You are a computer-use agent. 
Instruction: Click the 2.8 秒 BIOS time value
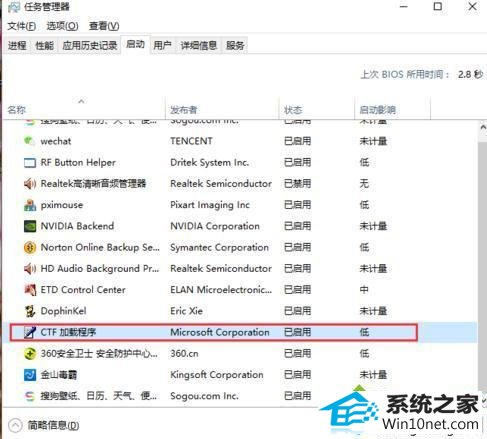pos(470,74)
